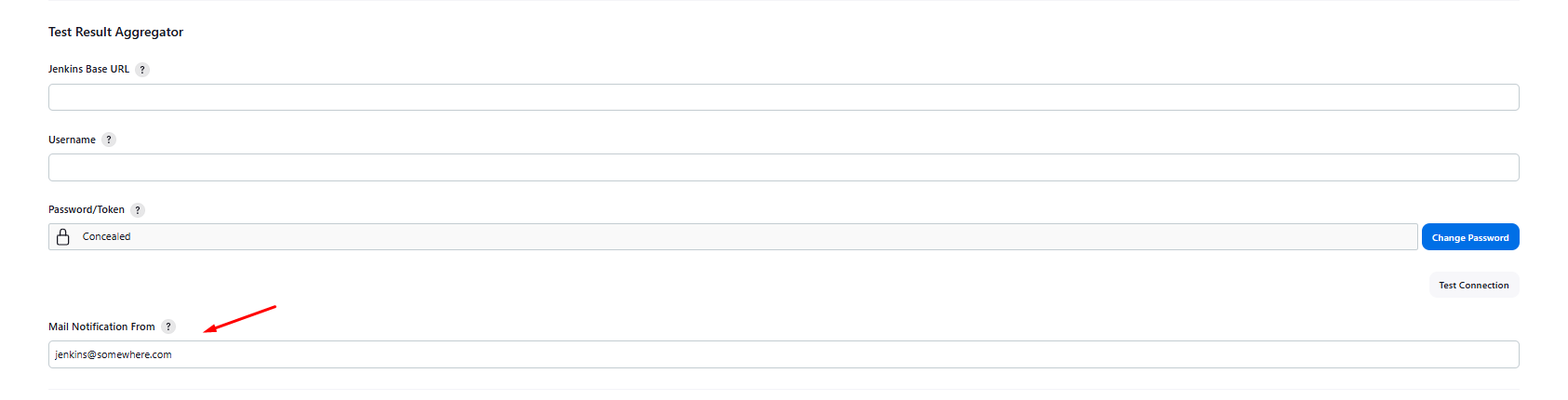Focus the Jenkins Base URL text box
1568x400 pixels.
point(784,98)
